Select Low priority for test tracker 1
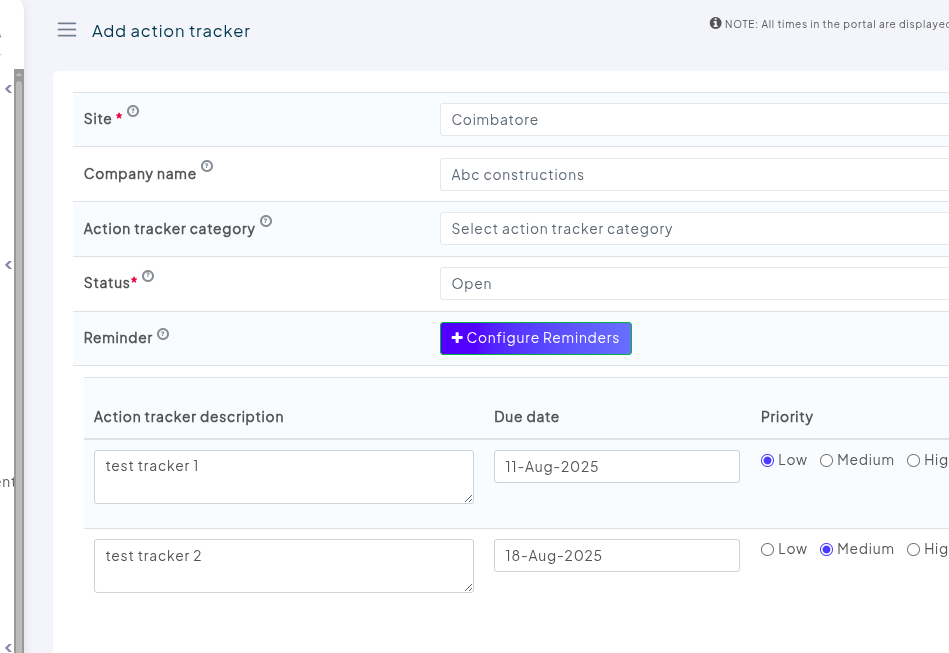This screenshot has height=653, width=949. pyautogui.click(x=768, y=461)
